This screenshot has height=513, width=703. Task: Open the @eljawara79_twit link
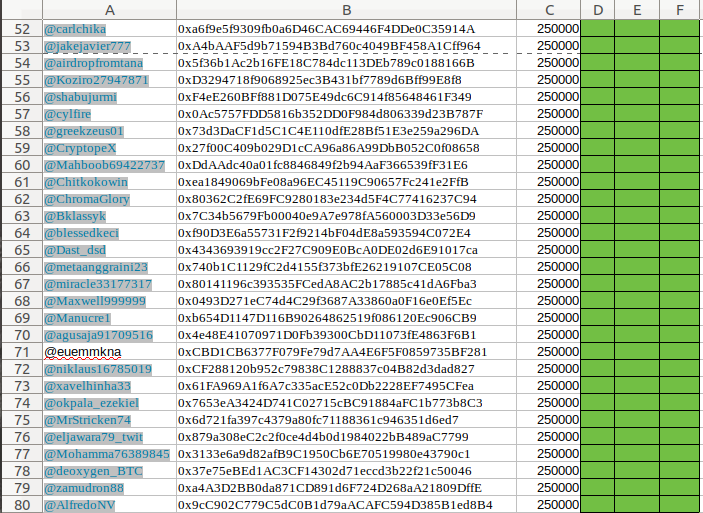click(x=93, y=437)
